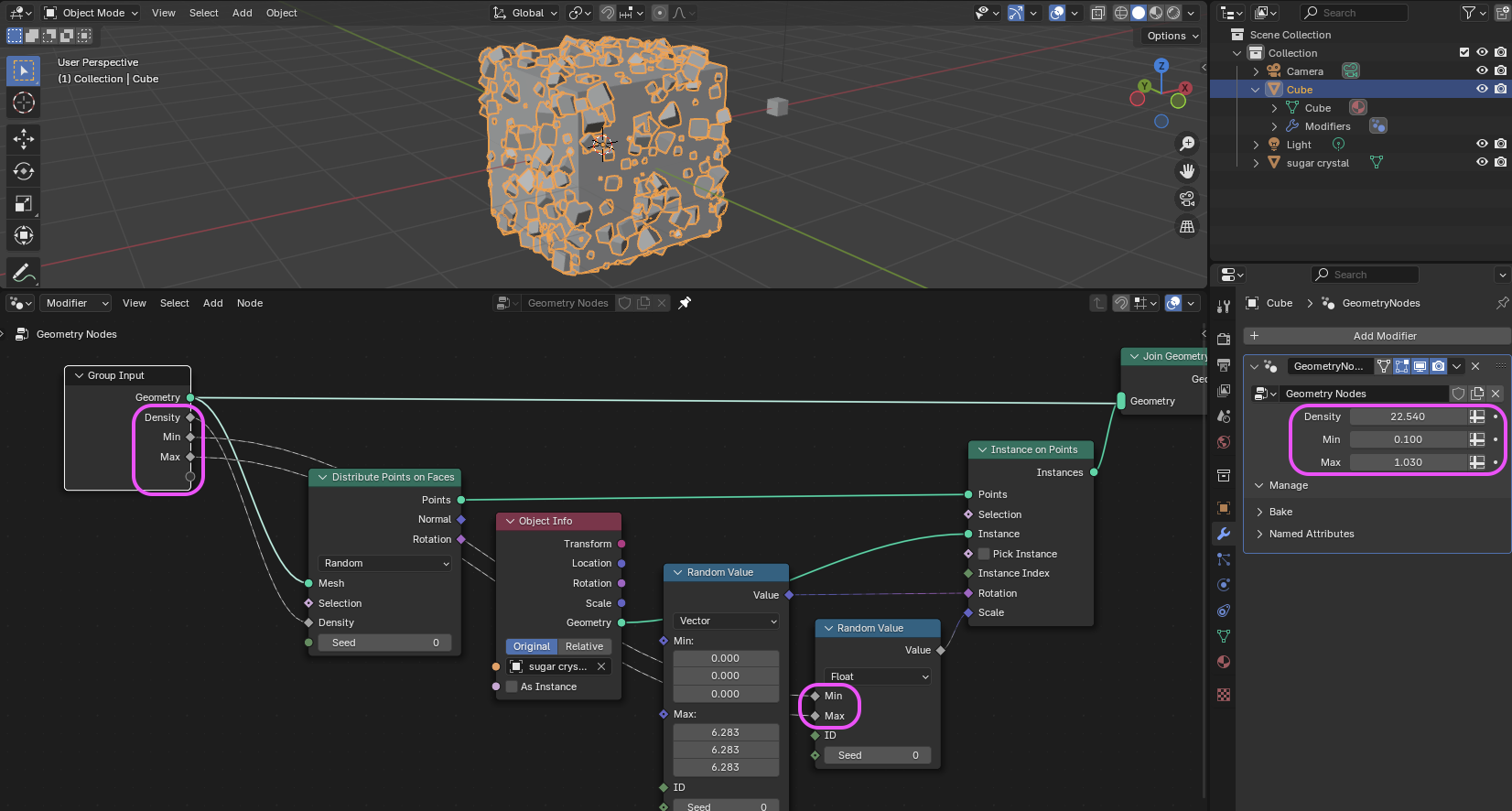The width and height of the screenshot is (1512, 811).
Task: Expand the Light item in outliner
Action: pos(1256,145)
